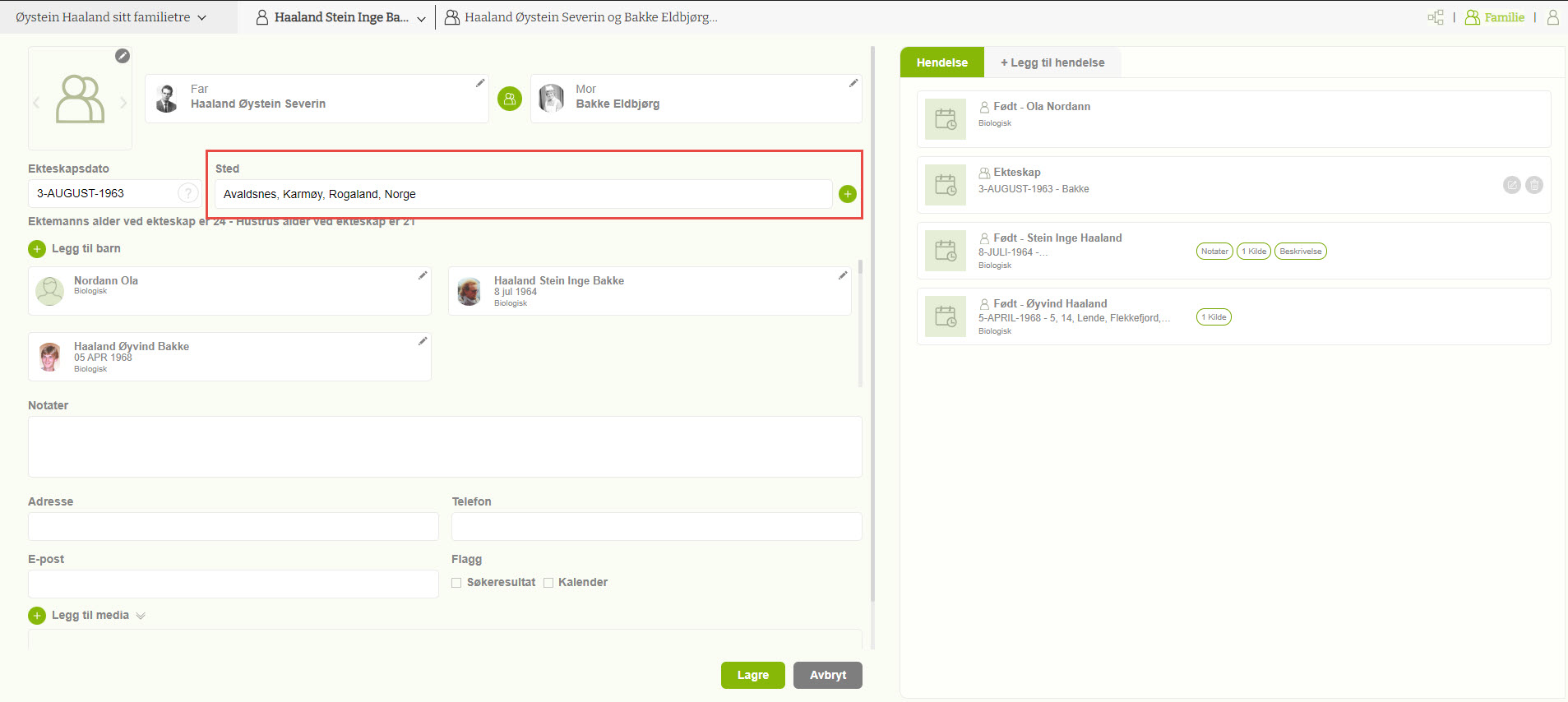The image size is (1568, 702).
Task: Tick the Kalender flag checkbox
Action: click(x=548, y=583)
